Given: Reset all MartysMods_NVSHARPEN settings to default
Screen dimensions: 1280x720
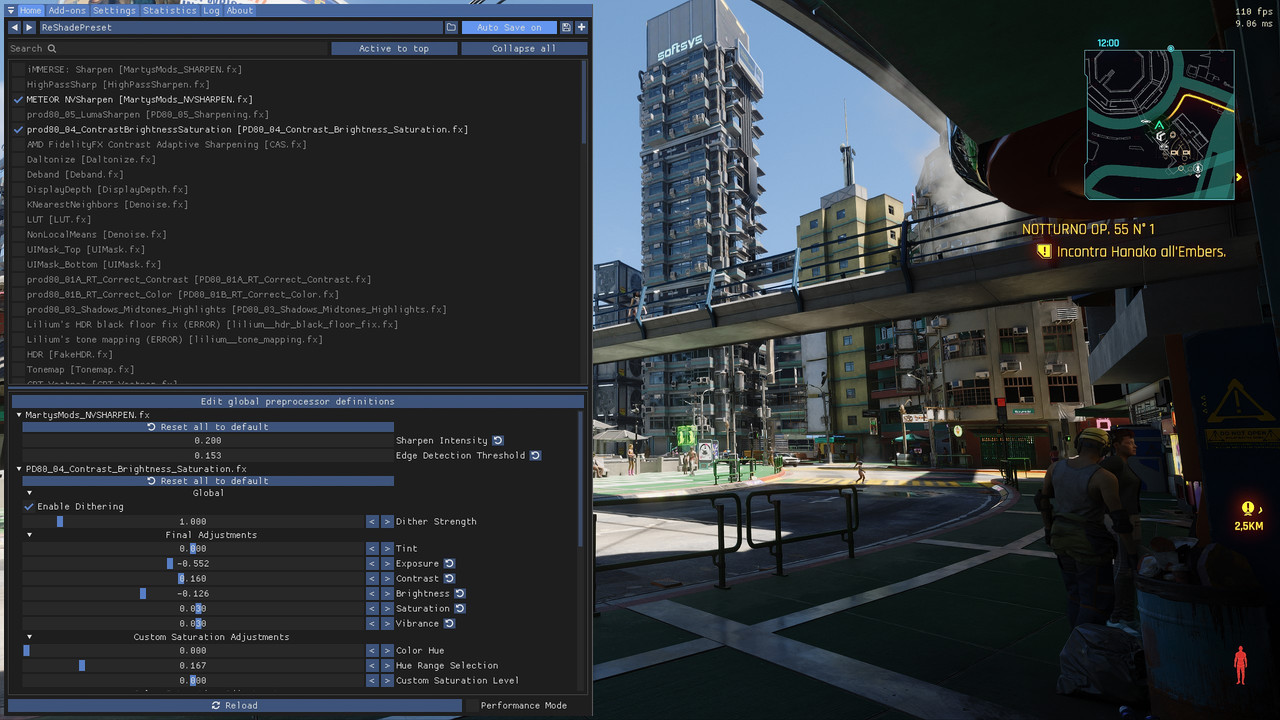Looking at the screenshot, I should [x=208, y=427].
